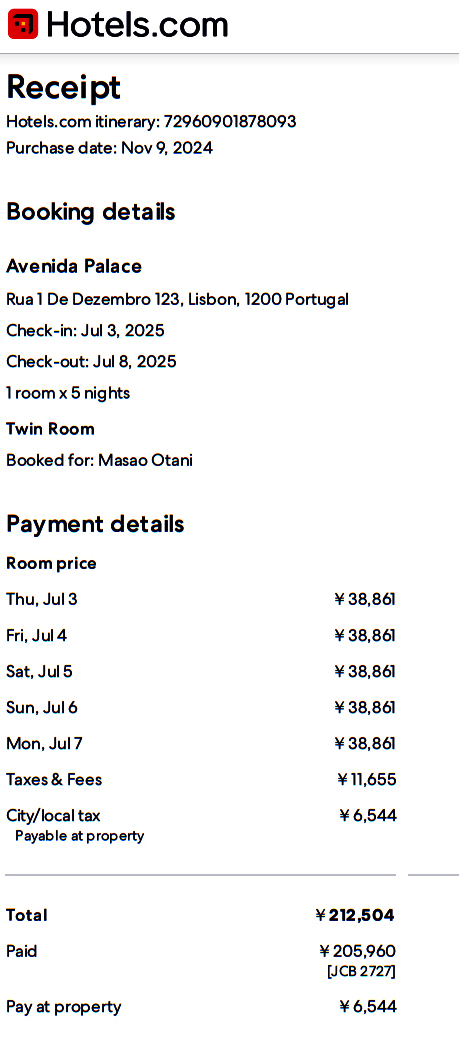
Task: Select the Payment details heading
Action: click(95, 524)
